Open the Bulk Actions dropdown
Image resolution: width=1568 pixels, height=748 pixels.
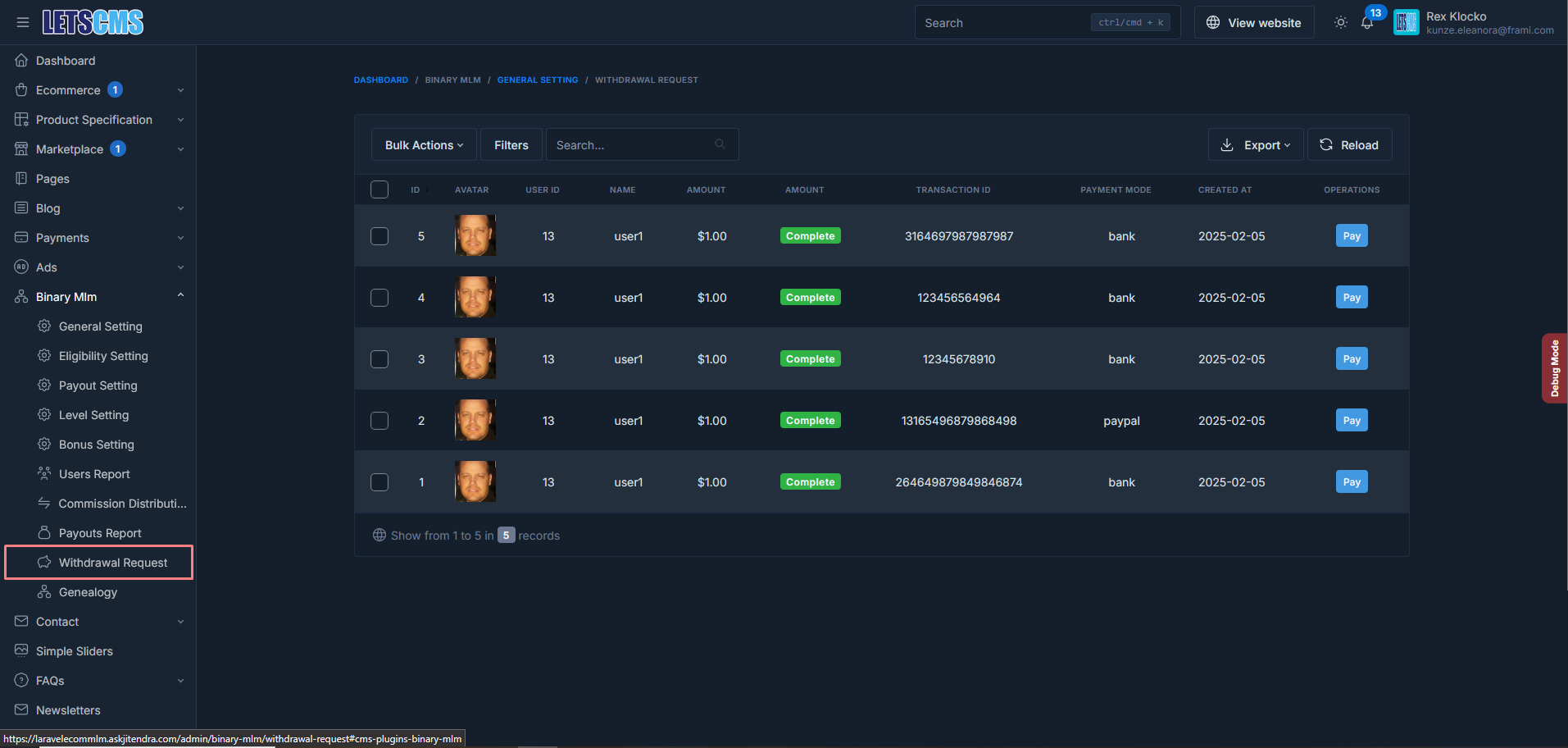[x=424, y=145]
